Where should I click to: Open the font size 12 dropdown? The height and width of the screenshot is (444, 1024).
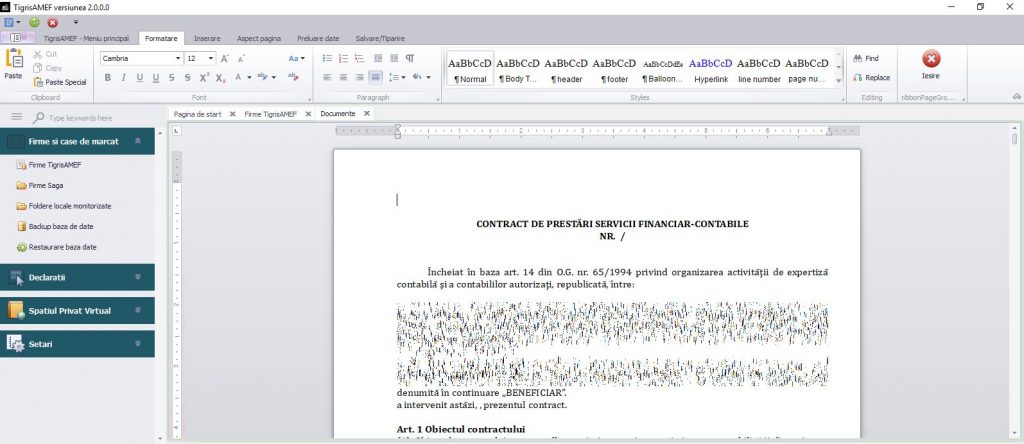(x=211, y=58)
